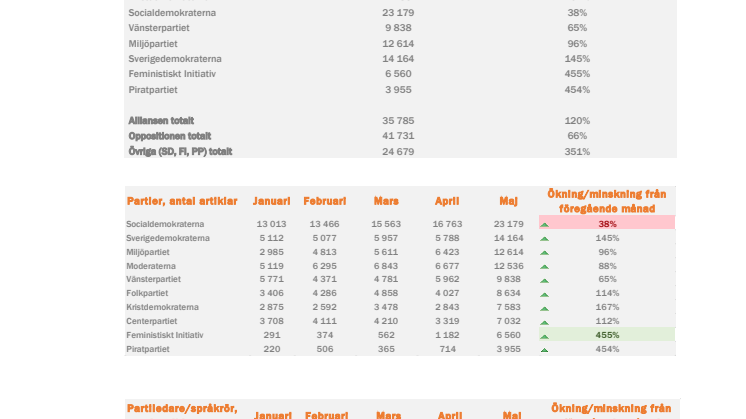Click the green up-arrow in Centerpartiet row
Image resolution: width=746 pixels, height=419 pixels.
coord(545,322)
